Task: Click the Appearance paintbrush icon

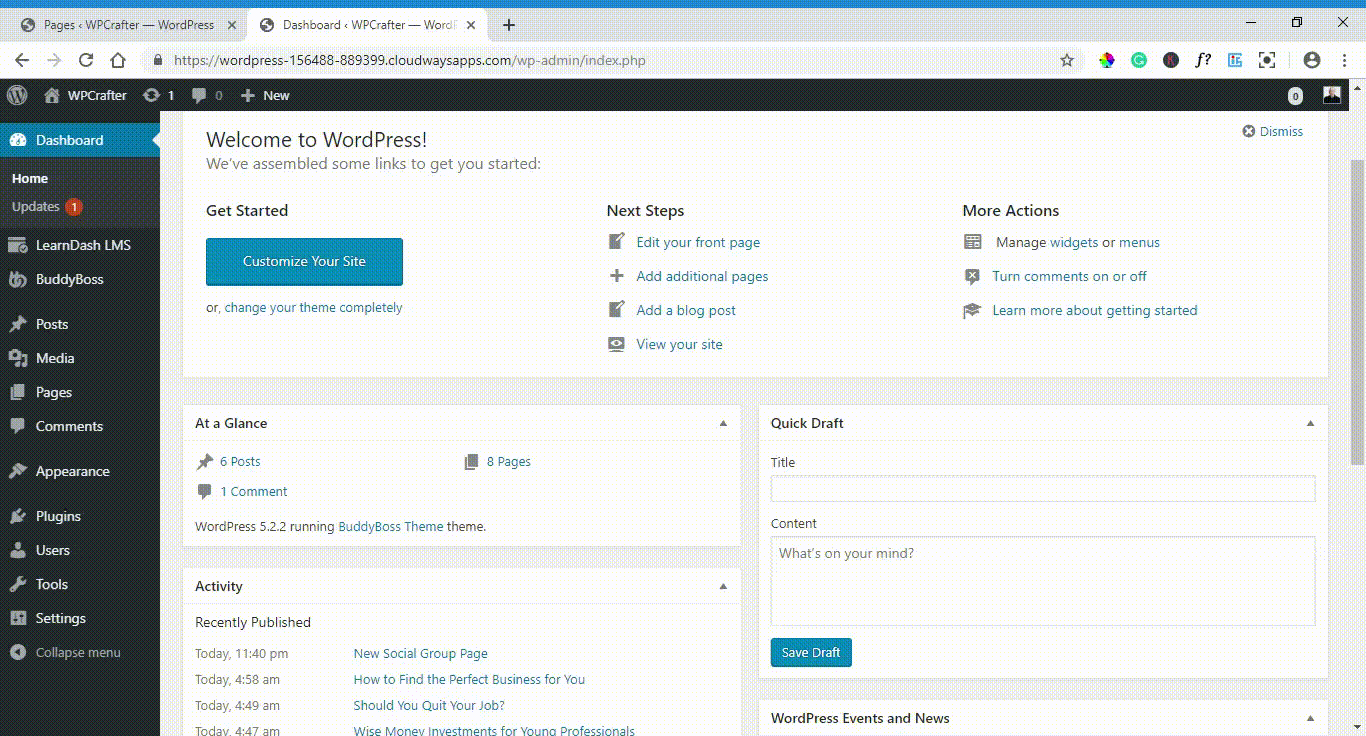Action: pyautogui.click(x=18, y=471)
